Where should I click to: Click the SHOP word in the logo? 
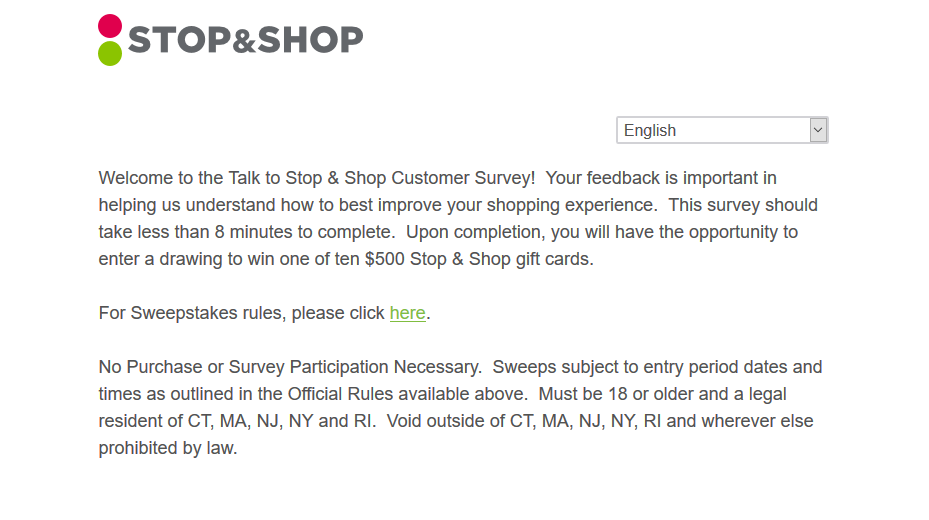[x=310, y=40]
